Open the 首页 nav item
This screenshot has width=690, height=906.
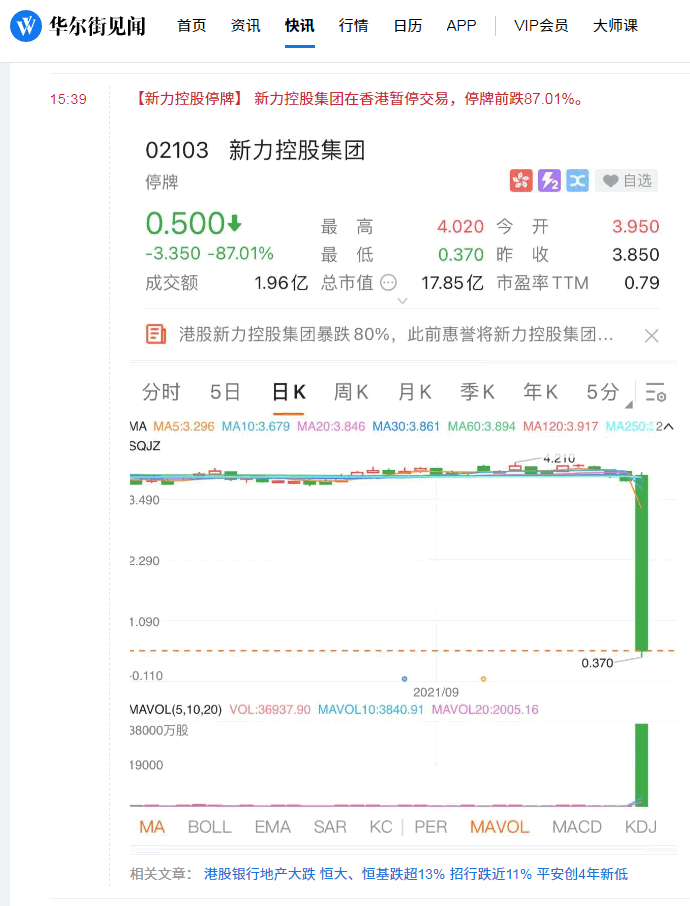[191, 26]
